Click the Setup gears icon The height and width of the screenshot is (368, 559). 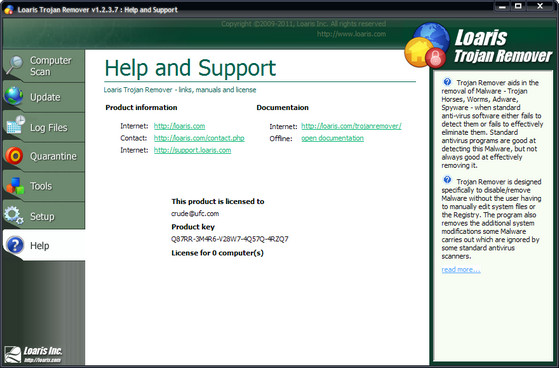14,215
